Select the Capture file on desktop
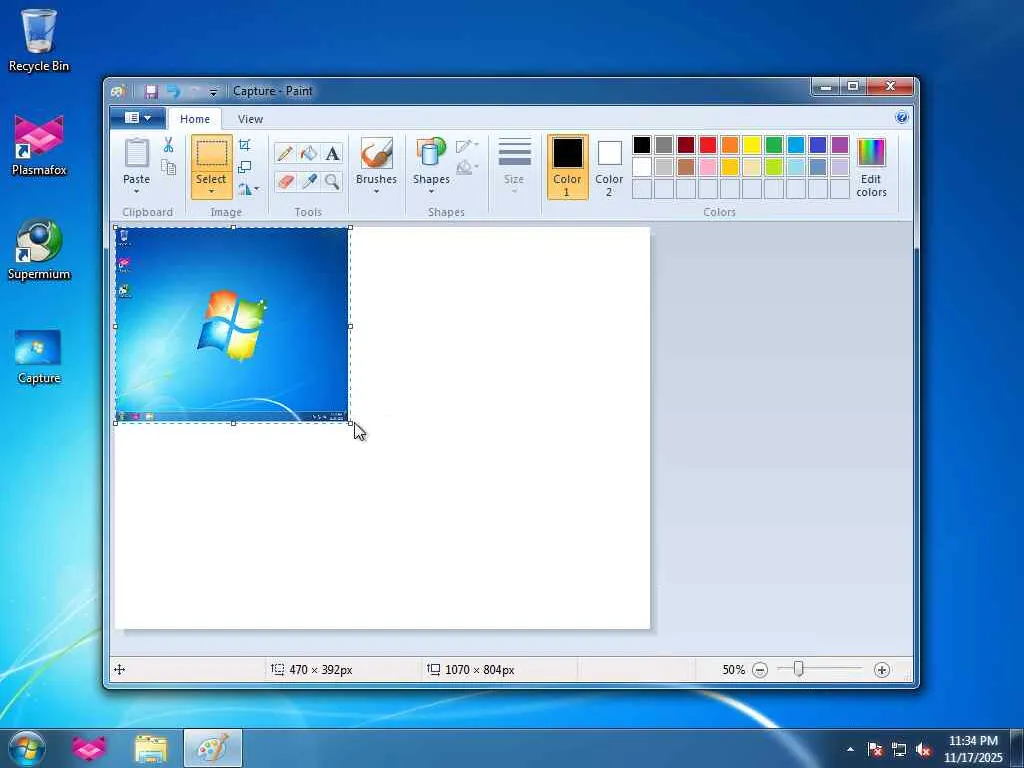 [x=39, y=357]
